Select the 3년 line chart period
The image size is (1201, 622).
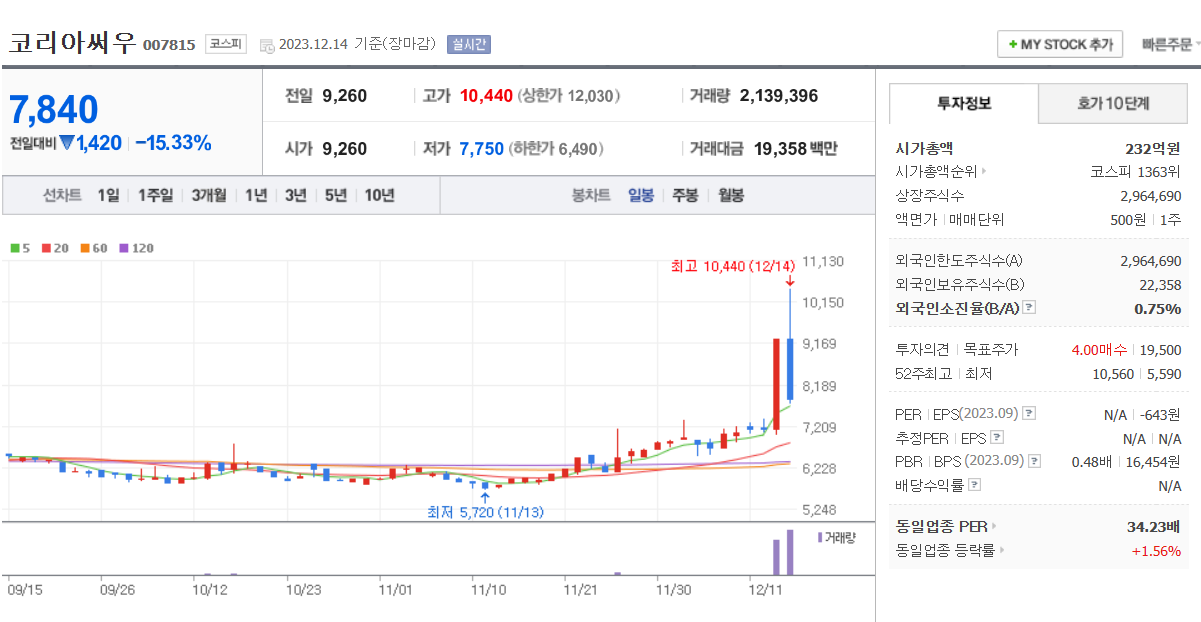[295, 195]
